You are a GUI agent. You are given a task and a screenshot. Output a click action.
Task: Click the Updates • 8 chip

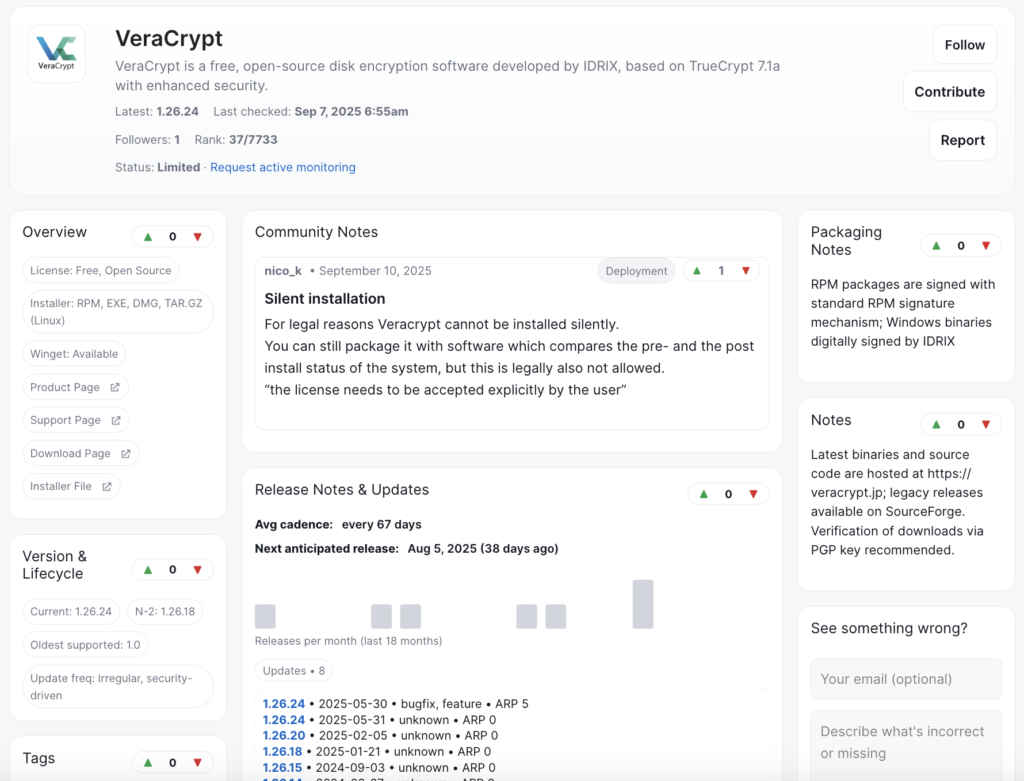pos(294,671)
